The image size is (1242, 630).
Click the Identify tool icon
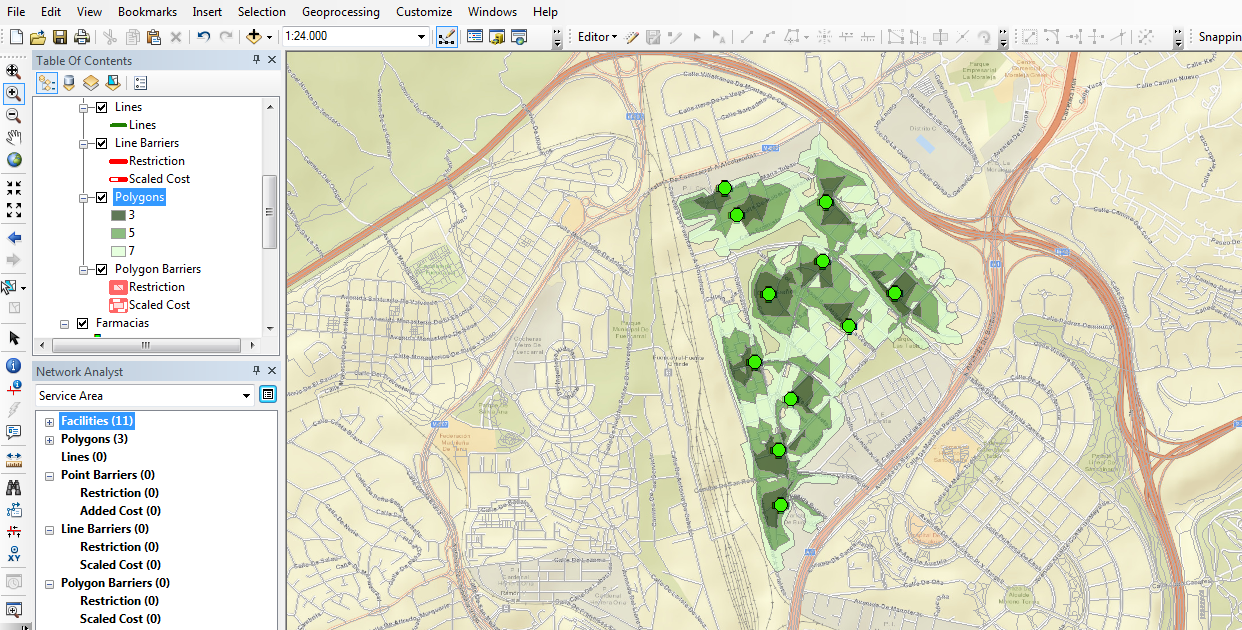[x=14, y=366]
